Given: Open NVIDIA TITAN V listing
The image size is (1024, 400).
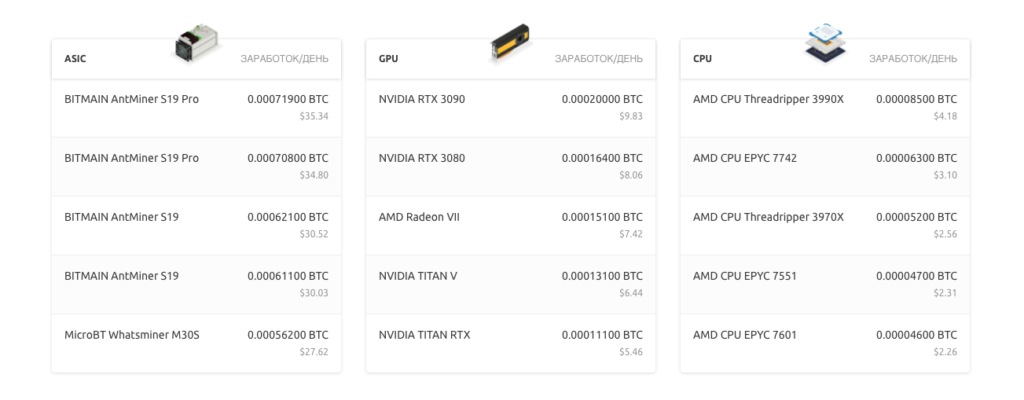Looking at the screenshot, I should coord(418,276).
